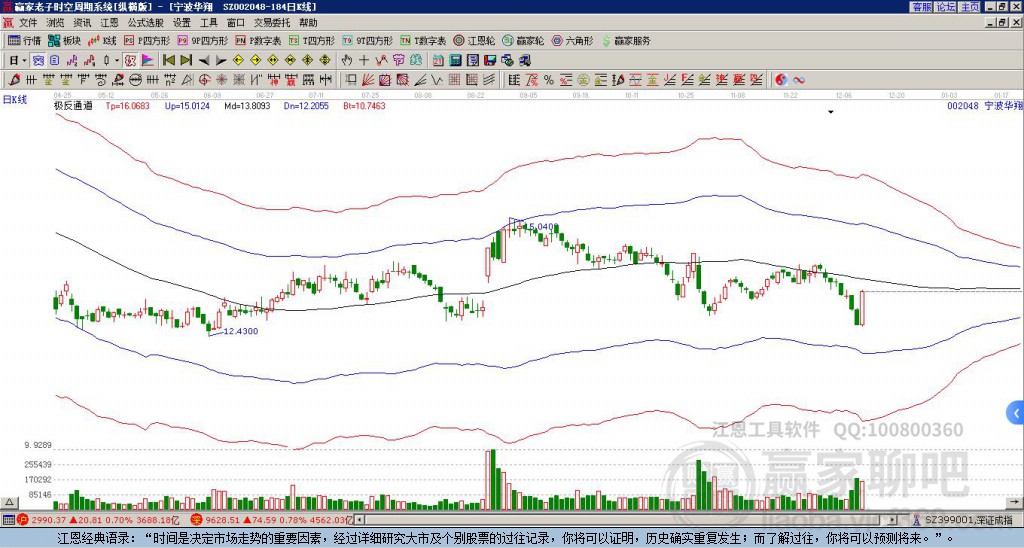Open the 赢家轮 wheel tool
The image size is (1024, 548).
pos(523,40)
